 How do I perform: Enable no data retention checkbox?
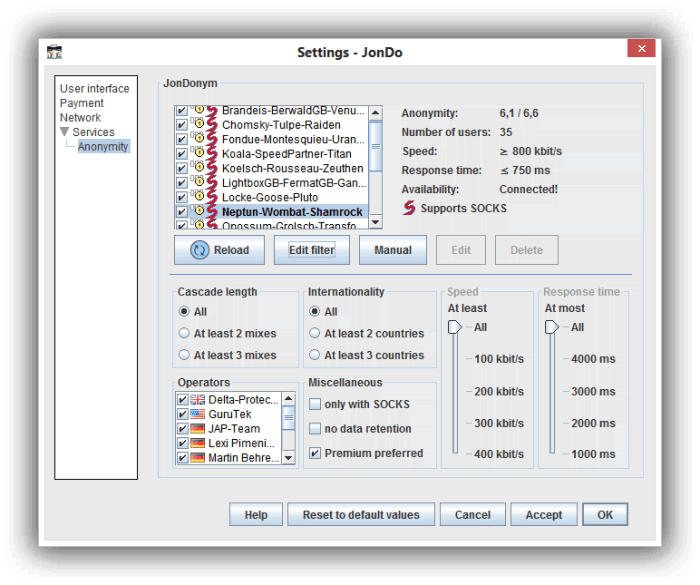pos(315,429)
